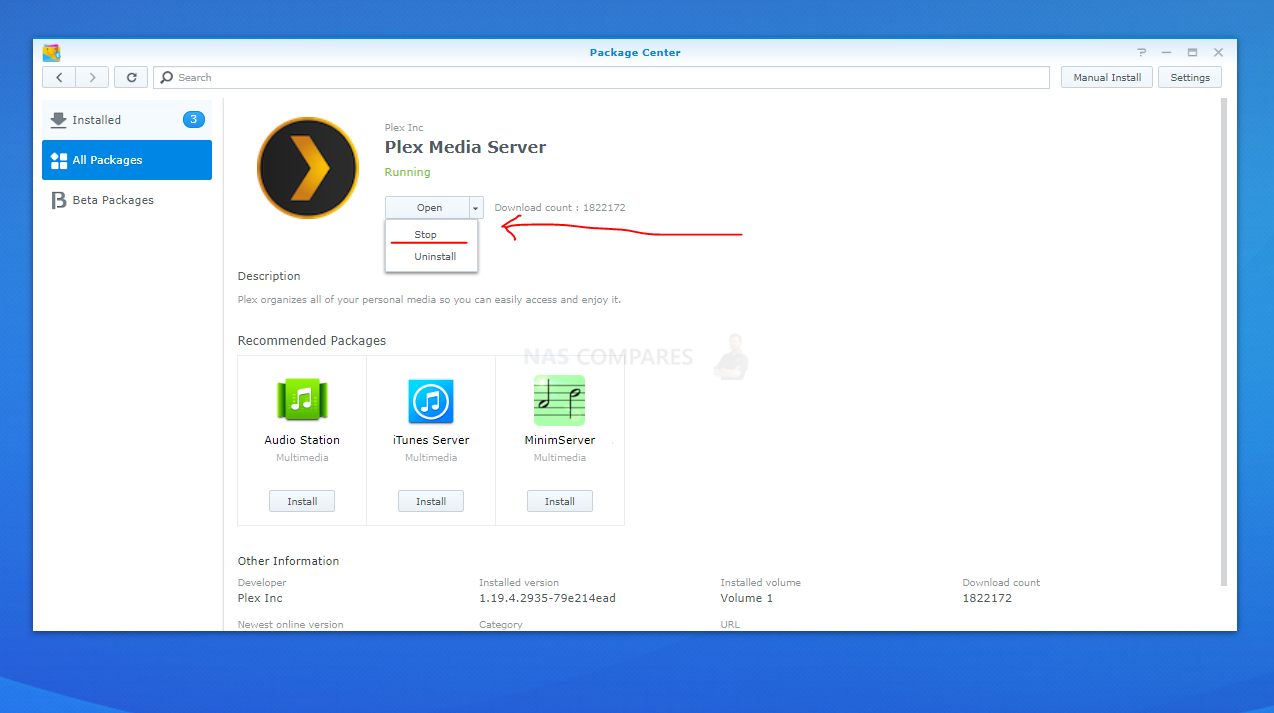This screenshot has width=1274, height=713.
Task: Click the Open button for Plex
Action: 428,208
